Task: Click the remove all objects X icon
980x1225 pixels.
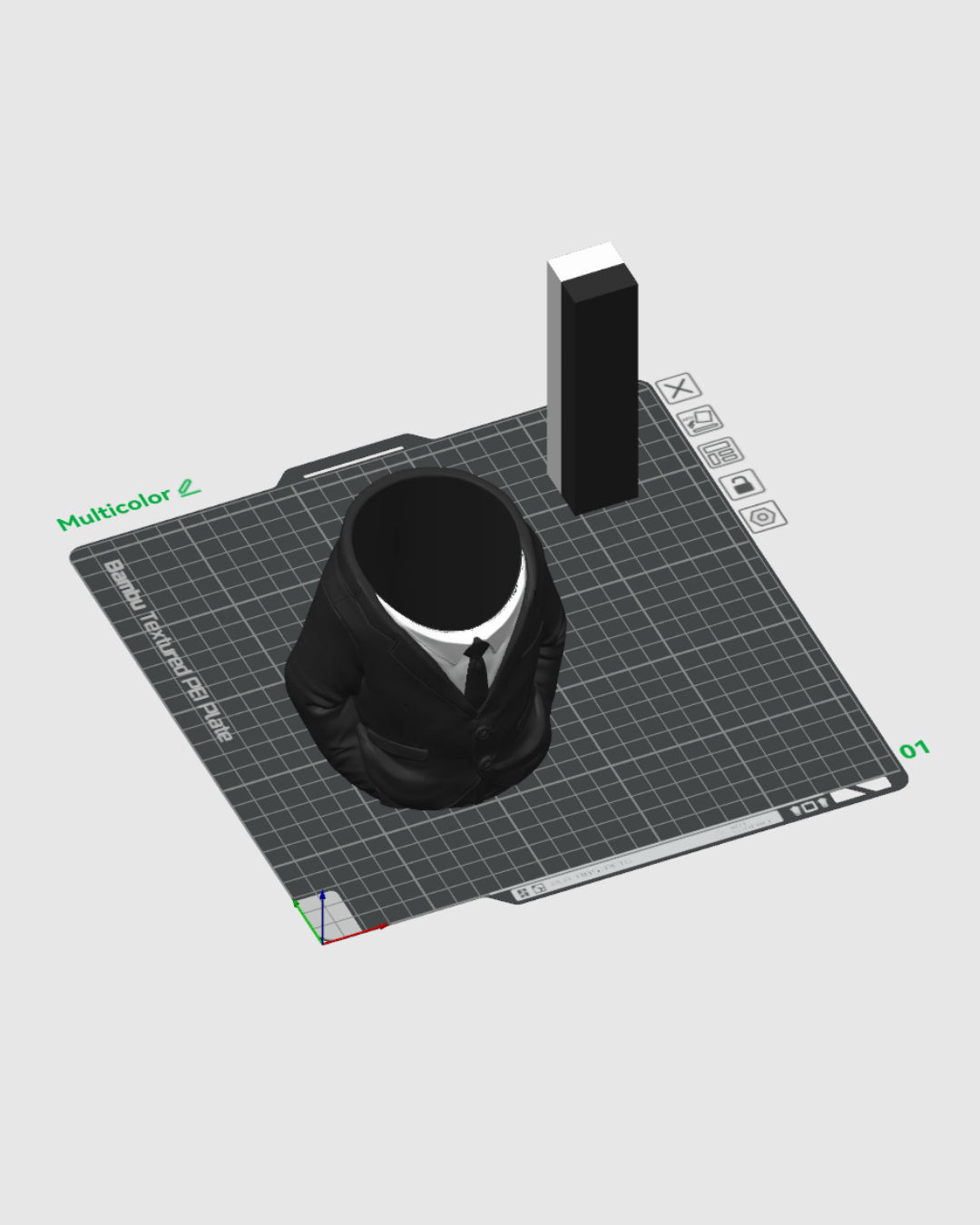Action: click(678, 388)
